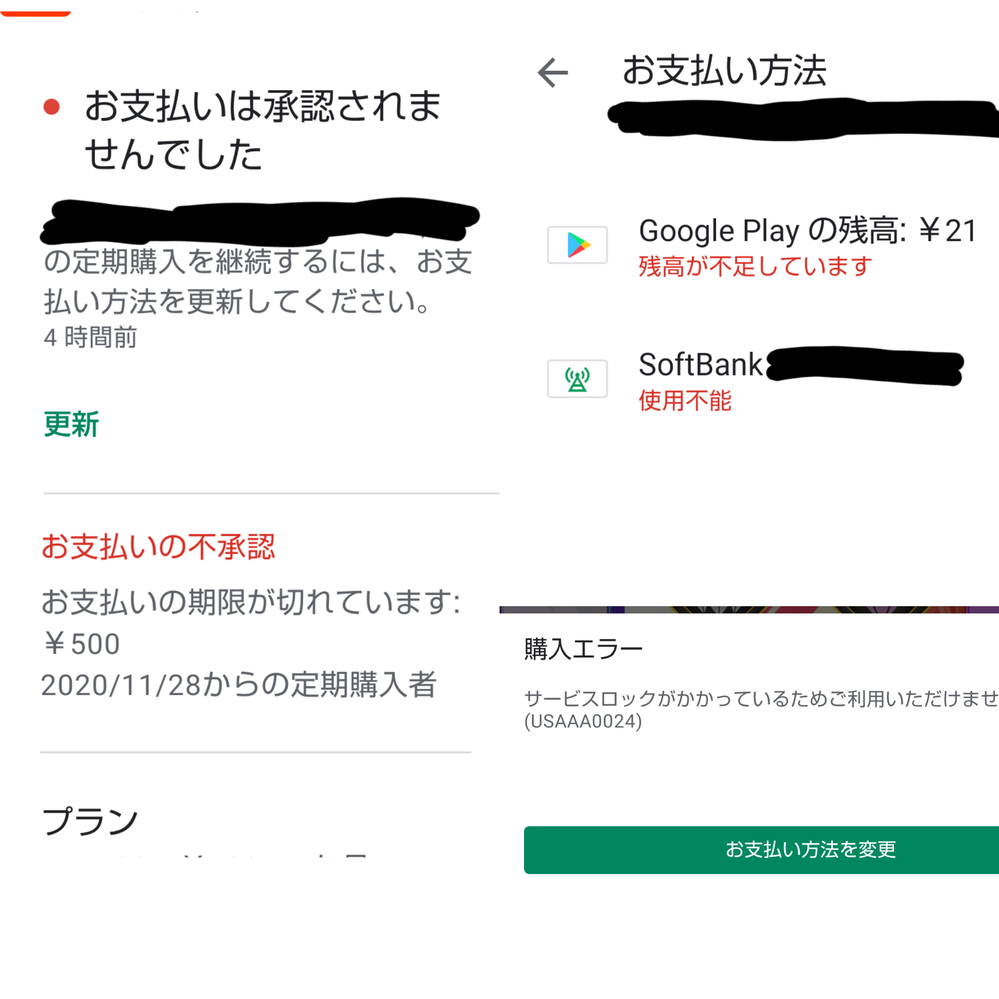Screen dimensions: 999x999
Task: Tap the 購入エラー dialog heading
Action: pyautogui.click(x=583, y=649)
